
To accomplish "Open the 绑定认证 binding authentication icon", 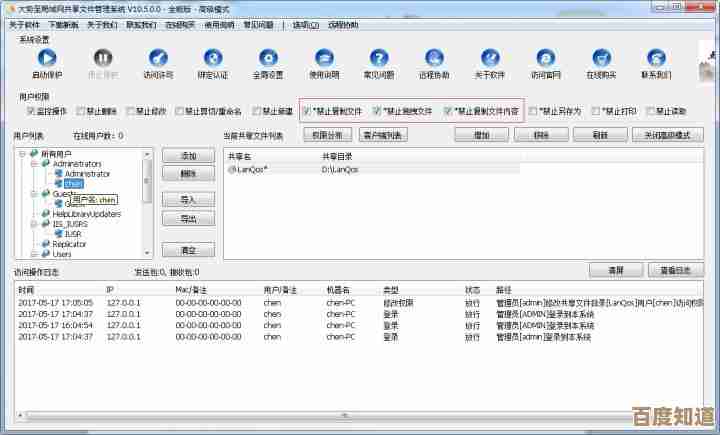I will 212,59.
